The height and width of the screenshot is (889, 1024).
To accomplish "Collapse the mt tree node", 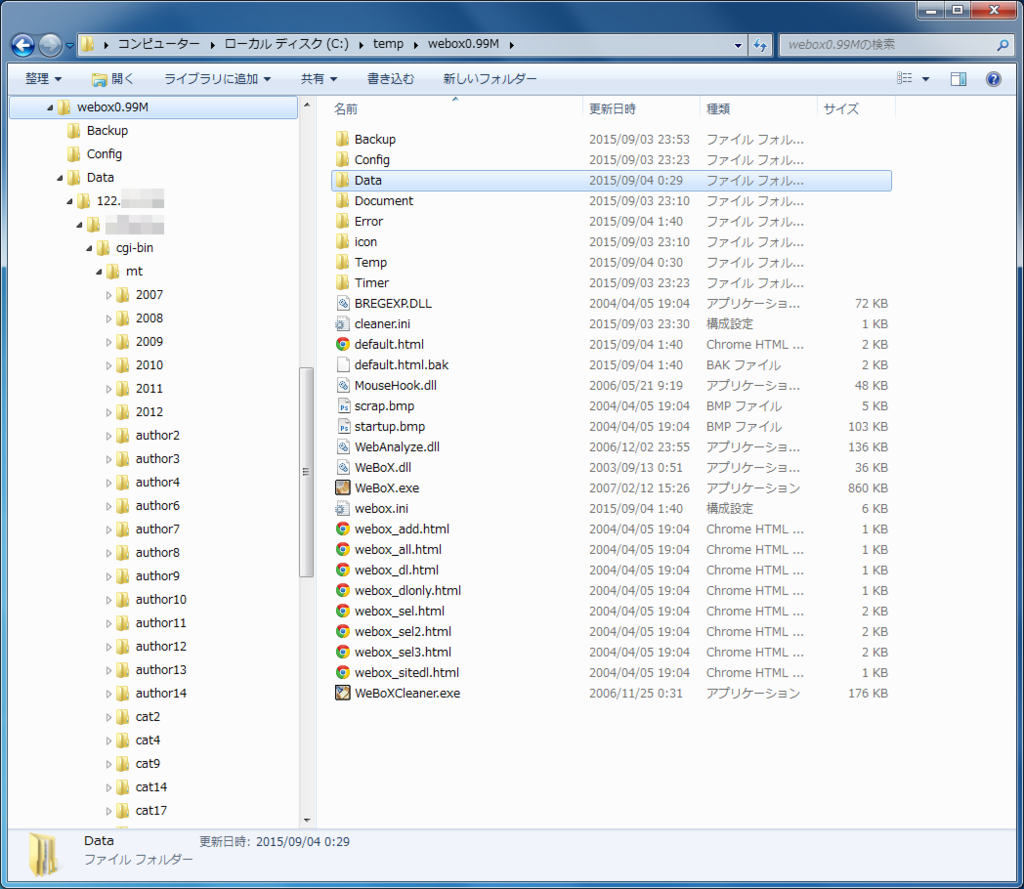I will (99, 272).
